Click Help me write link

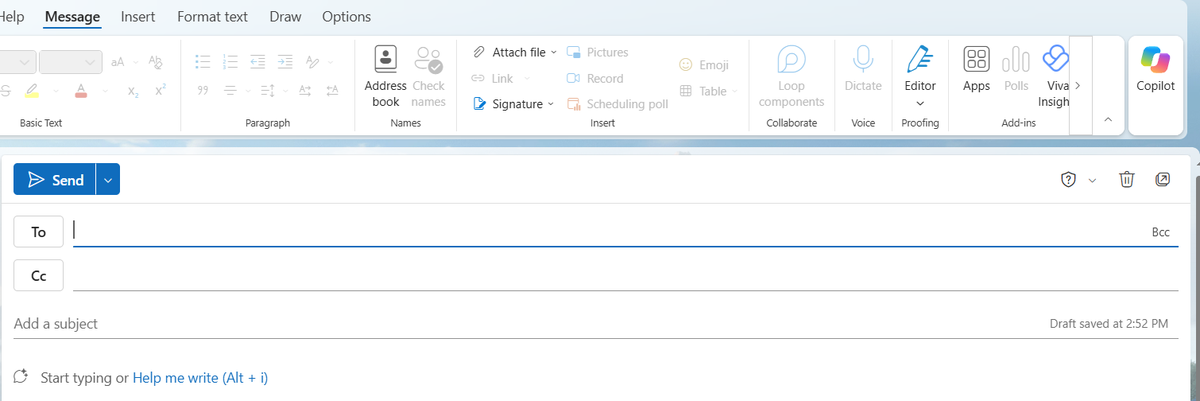(x=200, y=378)
